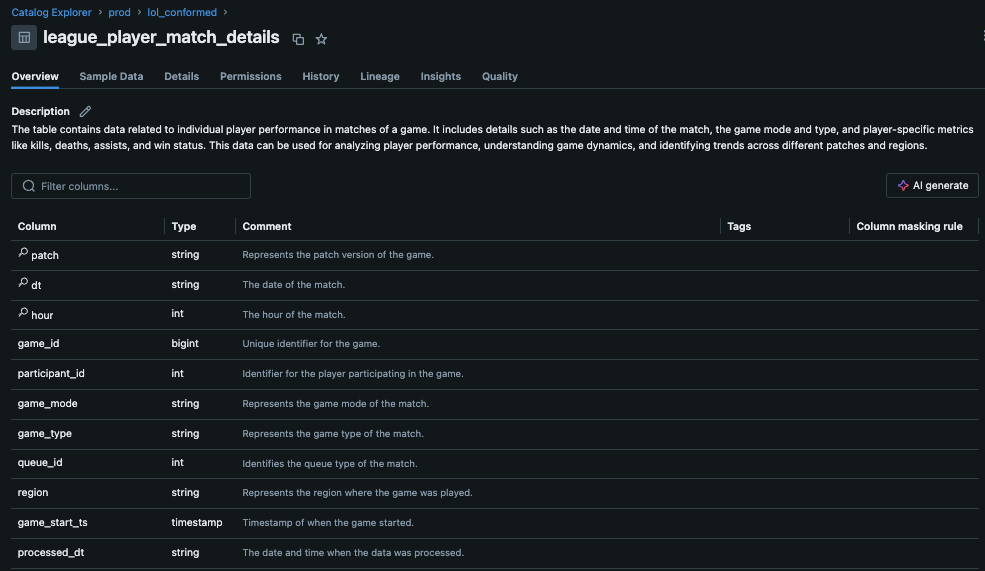This screenshot has width=985, height=571.
Task: Open the lol_conformed schema breadcrumb
Action: [x=182, y=12]
